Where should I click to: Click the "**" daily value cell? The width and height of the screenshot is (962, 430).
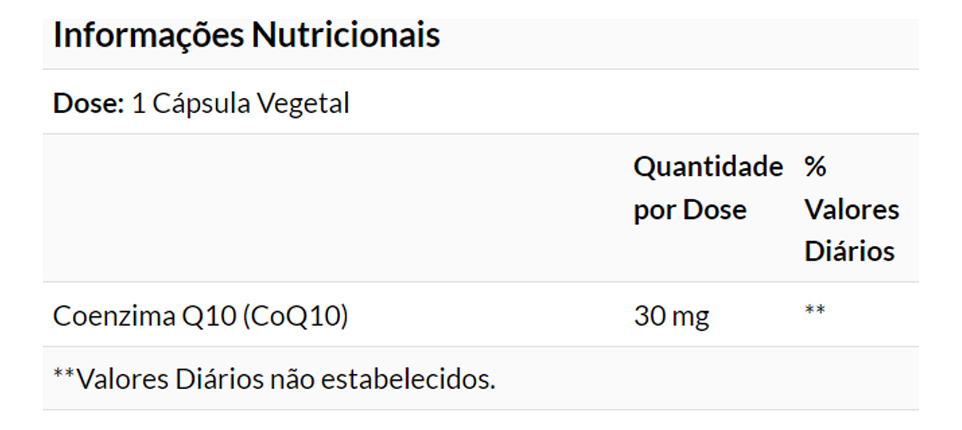815,312
